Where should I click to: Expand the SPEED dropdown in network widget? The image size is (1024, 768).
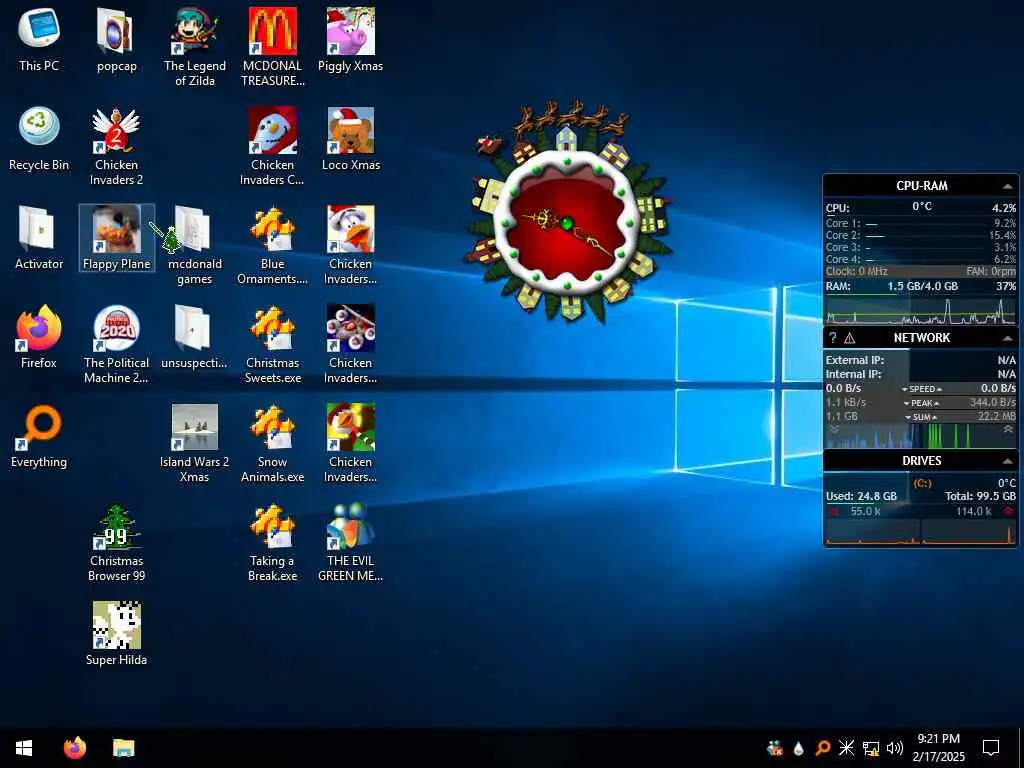[922, 389]
